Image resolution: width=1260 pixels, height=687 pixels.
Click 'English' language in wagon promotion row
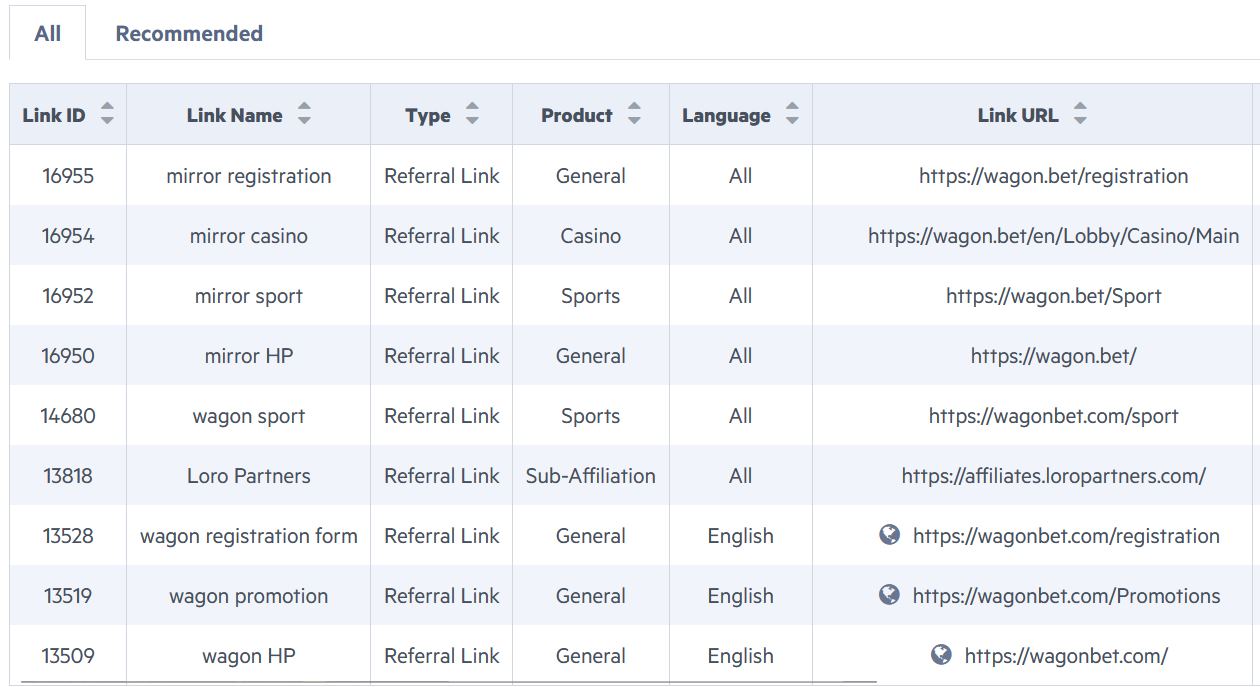click(x=741, y=596)
